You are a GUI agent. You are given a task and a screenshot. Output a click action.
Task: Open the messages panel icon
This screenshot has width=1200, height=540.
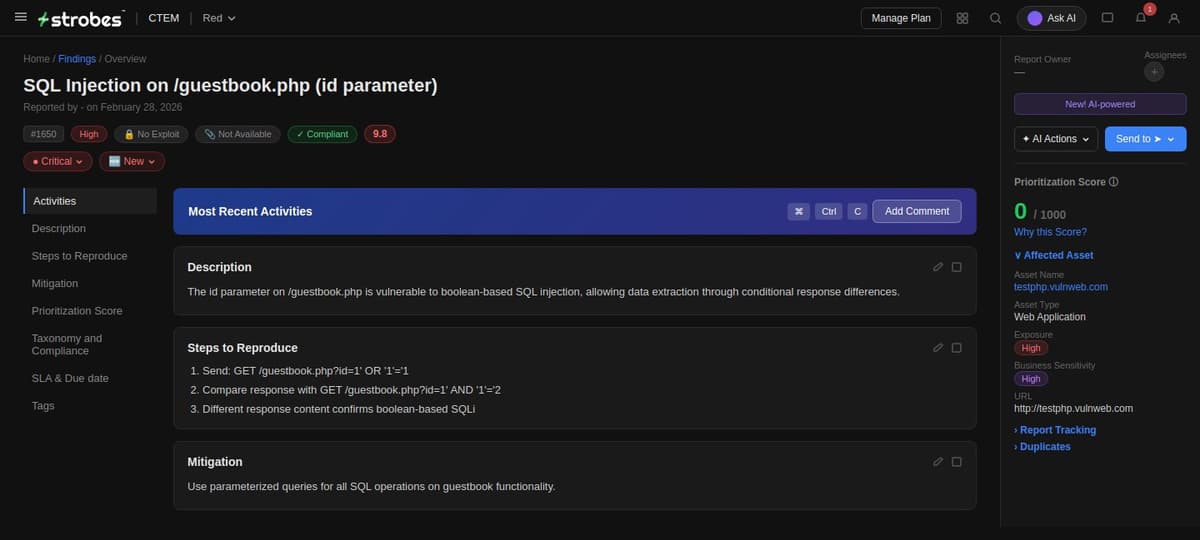[1107, 18]
